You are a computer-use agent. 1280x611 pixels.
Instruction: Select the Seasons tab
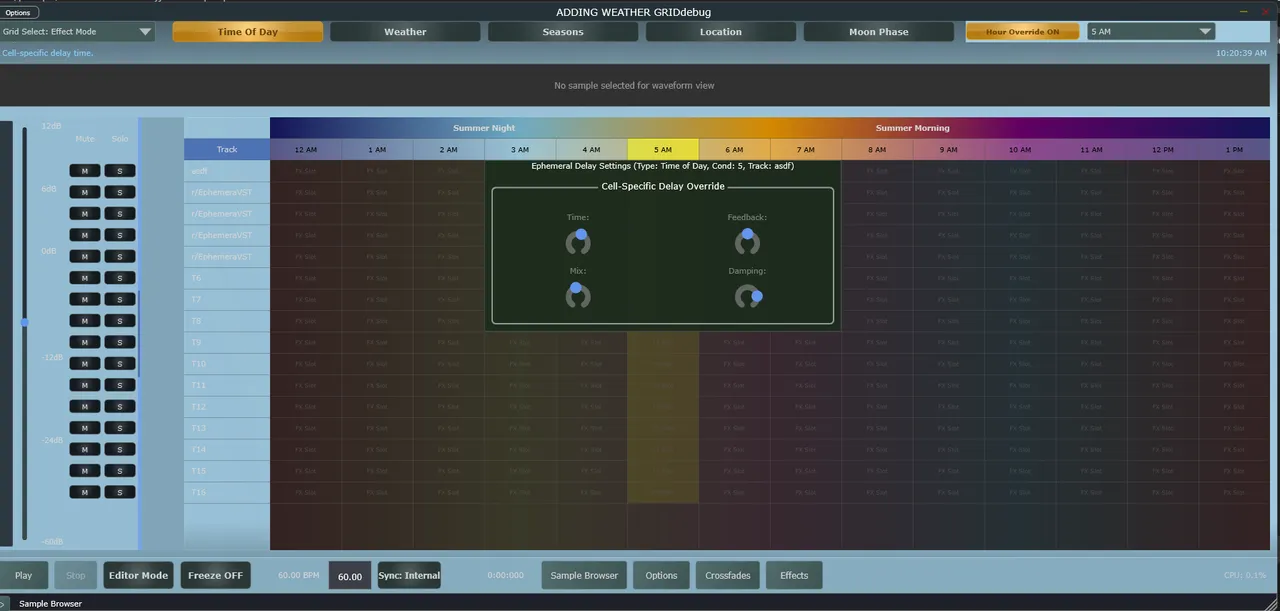click(x=562, y=32)
